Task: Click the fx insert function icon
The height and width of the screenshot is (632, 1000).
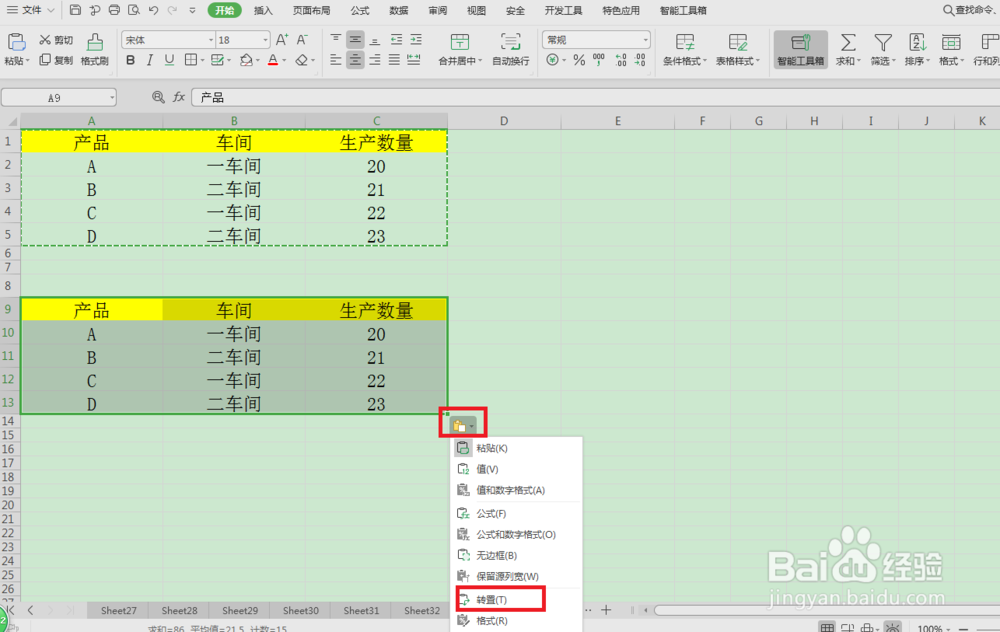Action: 179,97
